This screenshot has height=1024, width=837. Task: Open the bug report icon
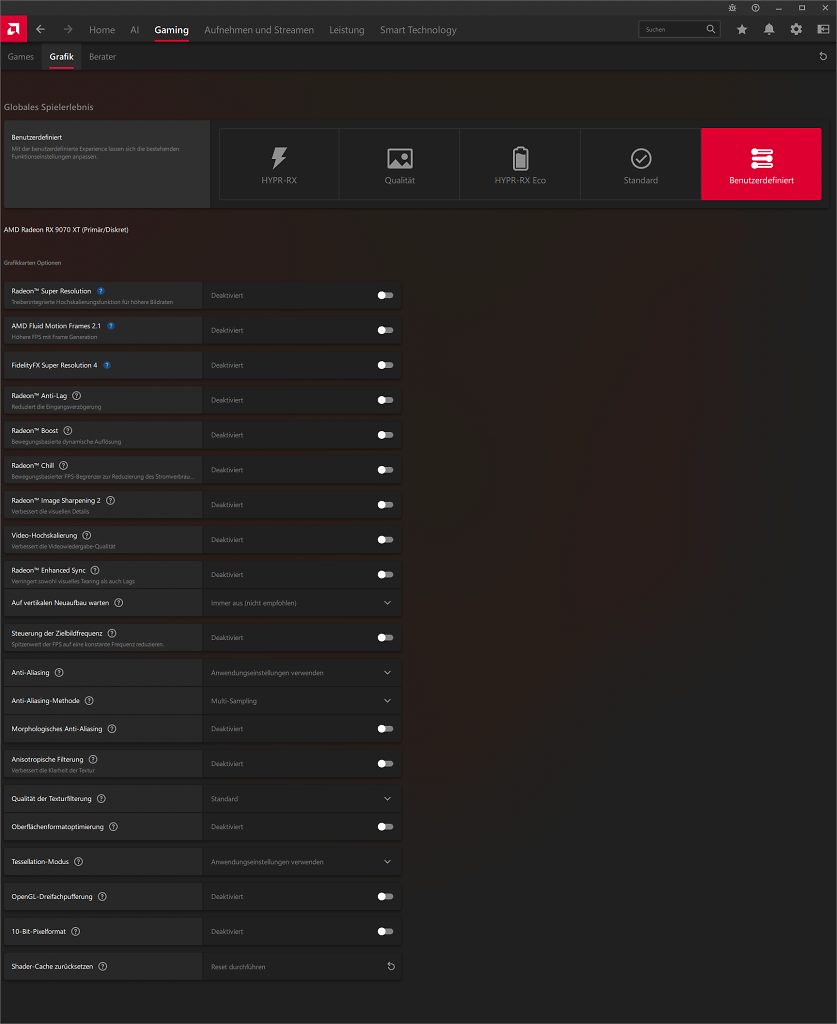tap(733, 8)
